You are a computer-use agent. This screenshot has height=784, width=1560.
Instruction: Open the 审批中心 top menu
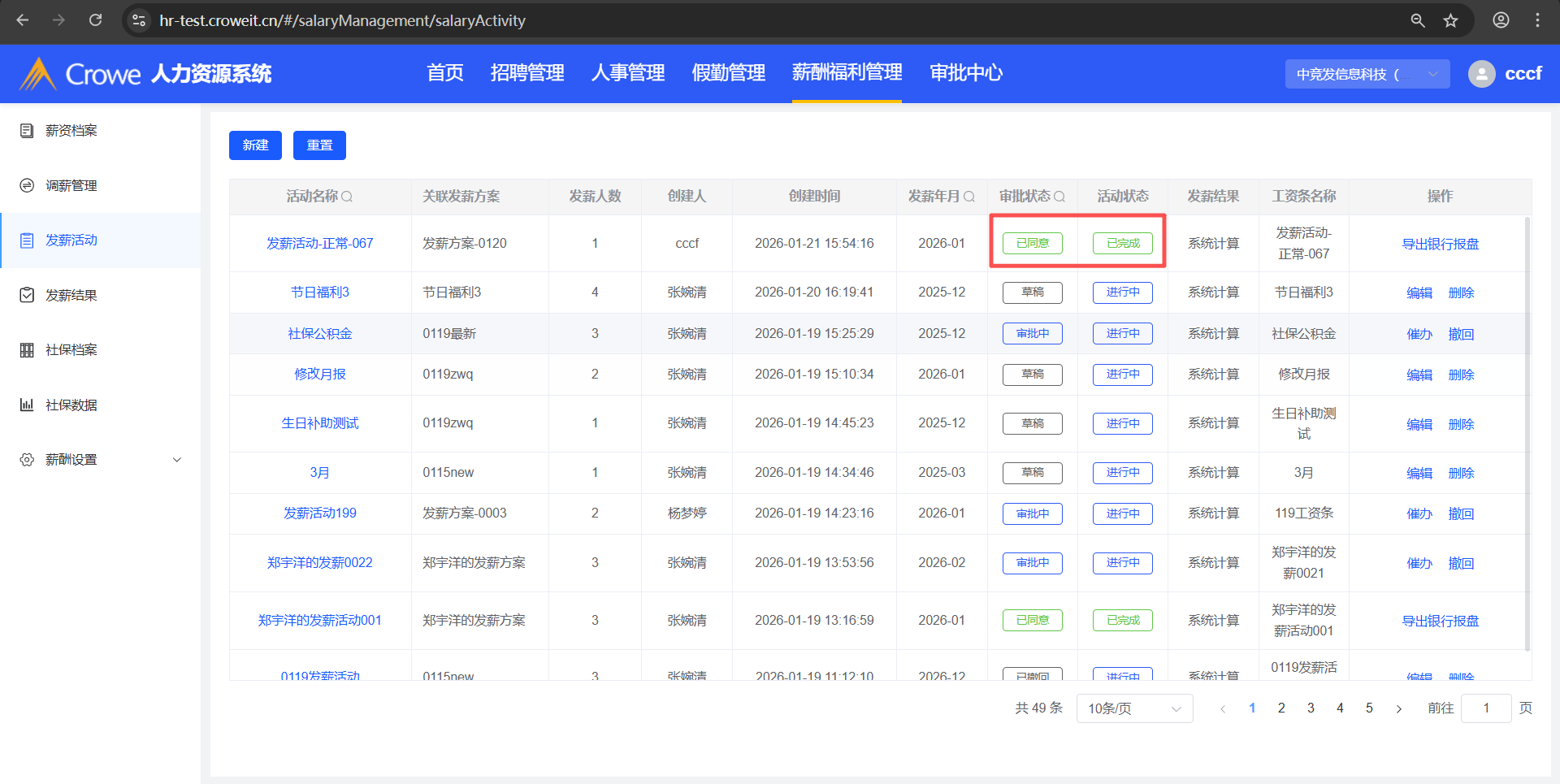coord(965,73)
